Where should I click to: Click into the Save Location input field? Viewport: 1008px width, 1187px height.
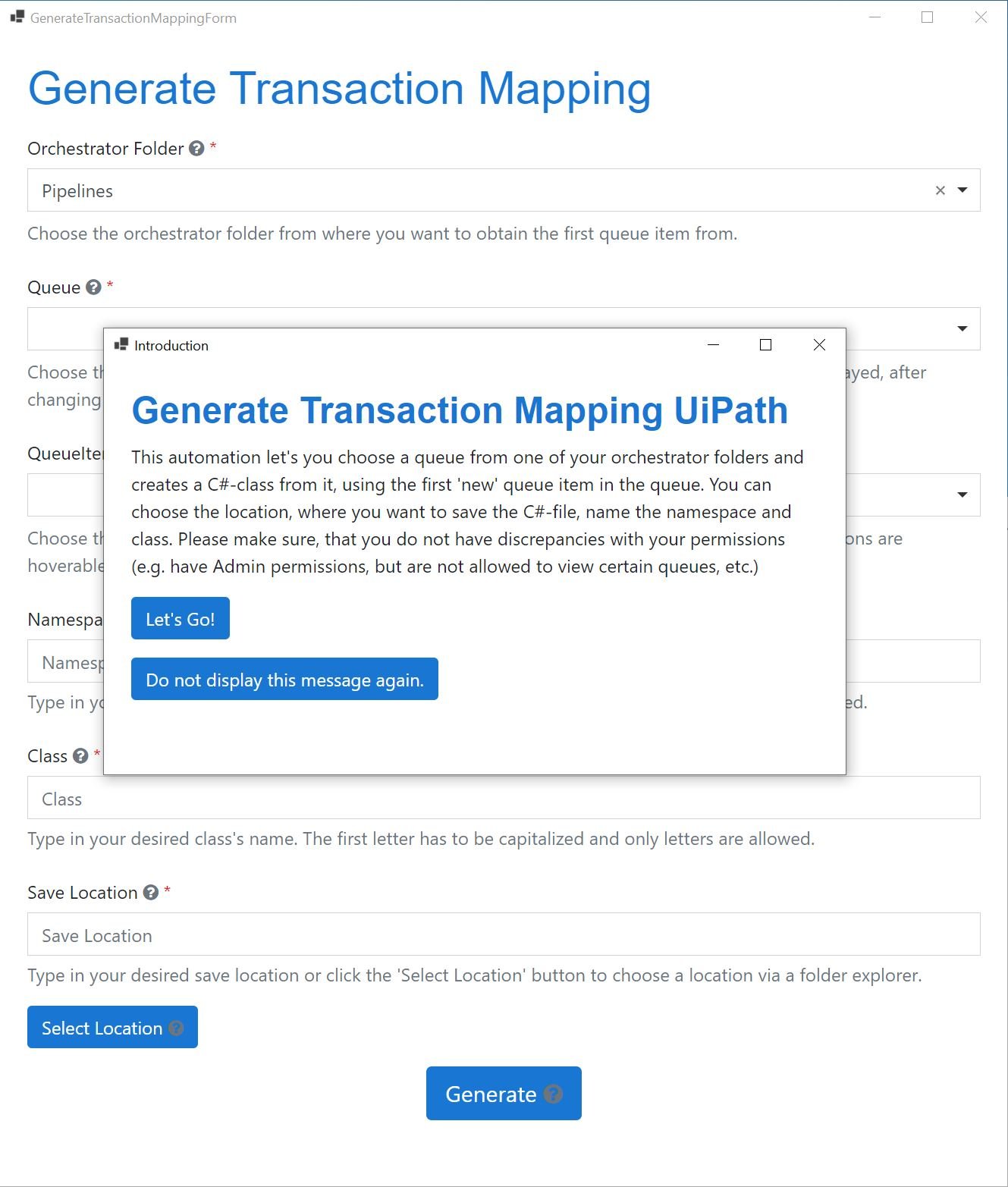[504, 934]
